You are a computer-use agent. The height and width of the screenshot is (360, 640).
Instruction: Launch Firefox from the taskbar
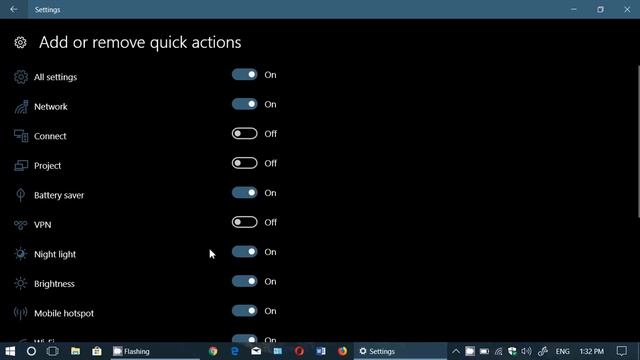(x=342, y=351)
